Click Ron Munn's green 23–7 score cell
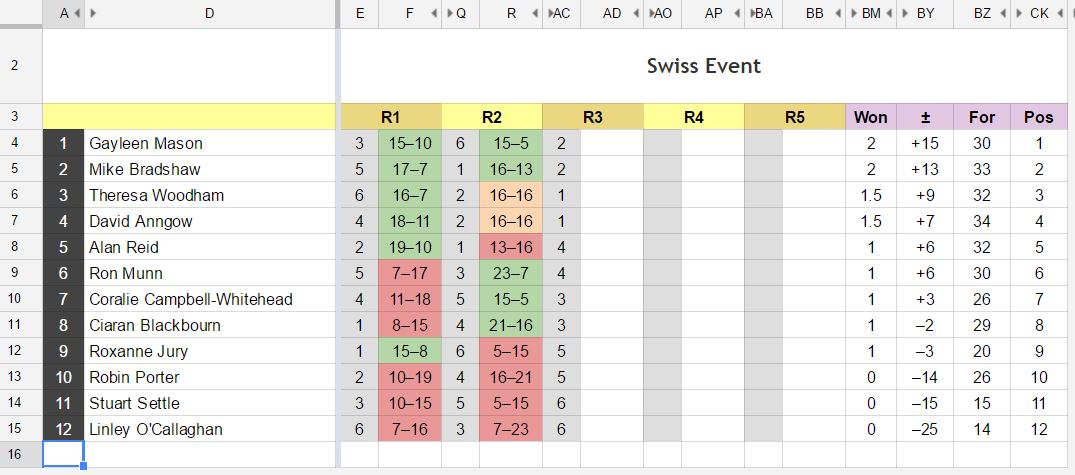This screenshot has width=1075, height=475. click(x=511, y=273)
